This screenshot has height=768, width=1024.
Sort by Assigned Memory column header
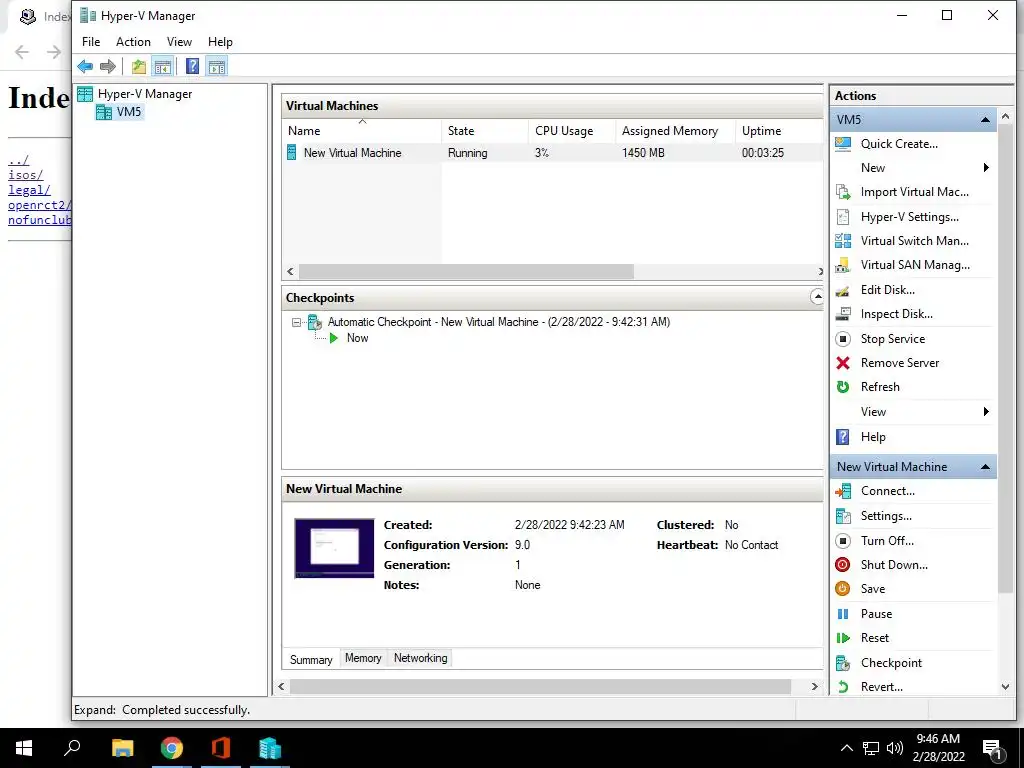[x=675, y=131]
